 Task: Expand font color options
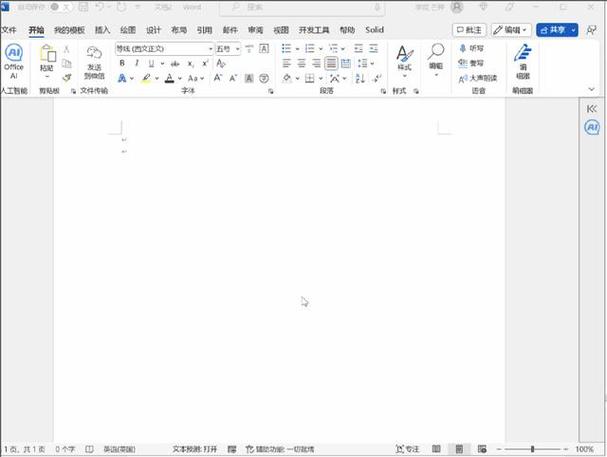(x=180, y=79)
